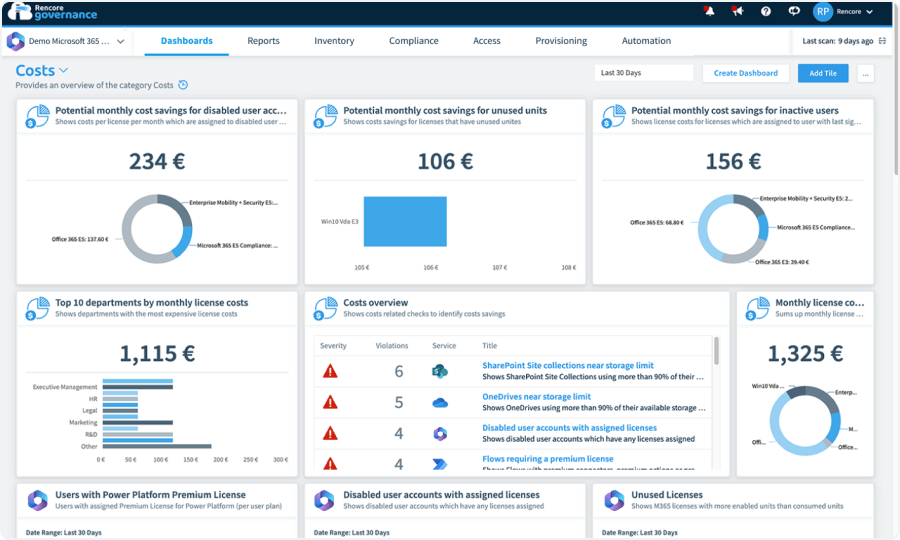This screenshot has width=900, height=540.
Task: Open the notifications bell icon
Action: (x=710, y=12)
